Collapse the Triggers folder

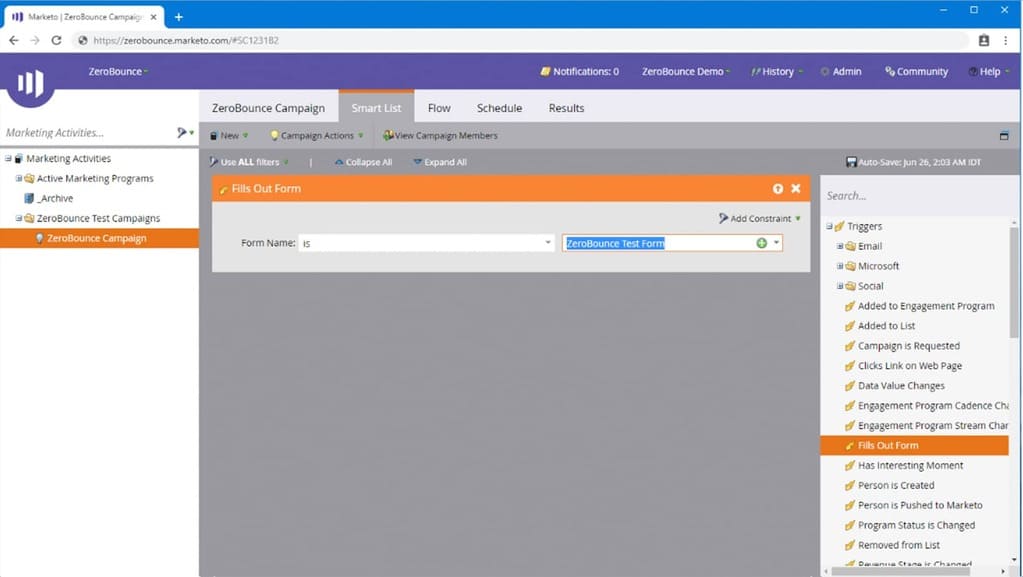tap(829, 226)
